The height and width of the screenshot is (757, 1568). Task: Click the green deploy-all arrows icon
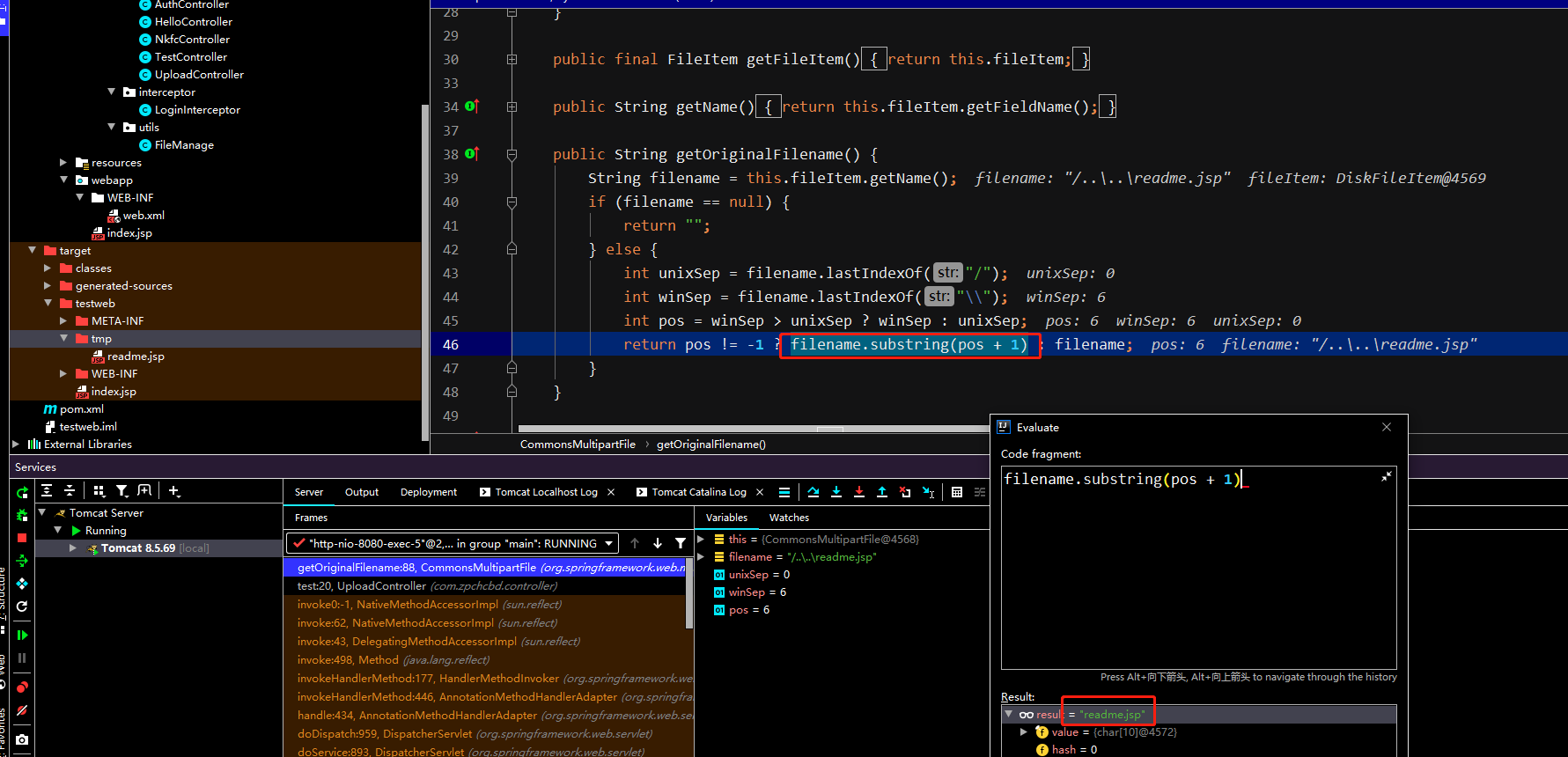point(22,561)
